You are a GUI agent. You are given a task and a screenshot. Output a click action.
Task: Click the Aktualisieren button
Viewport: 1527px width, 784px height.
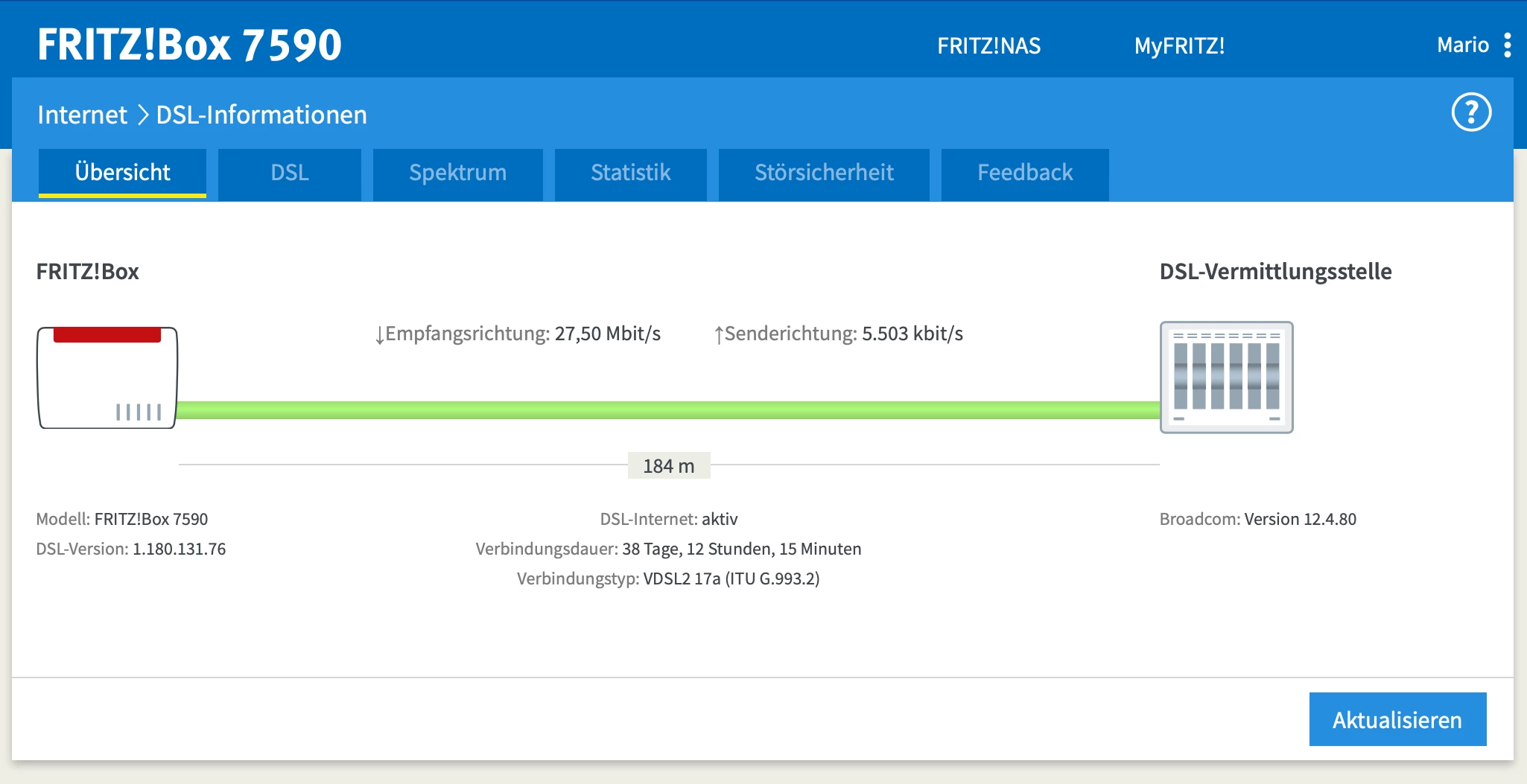coord(1397,719)
